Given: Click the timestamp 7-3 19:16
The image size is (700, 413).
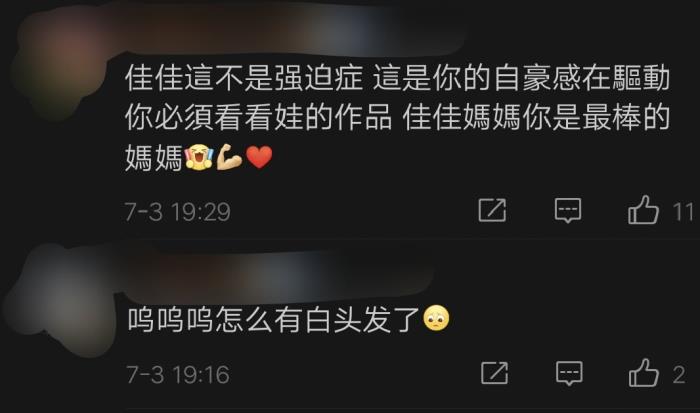Looking at the screenshot, I should (x=178, y=375).
